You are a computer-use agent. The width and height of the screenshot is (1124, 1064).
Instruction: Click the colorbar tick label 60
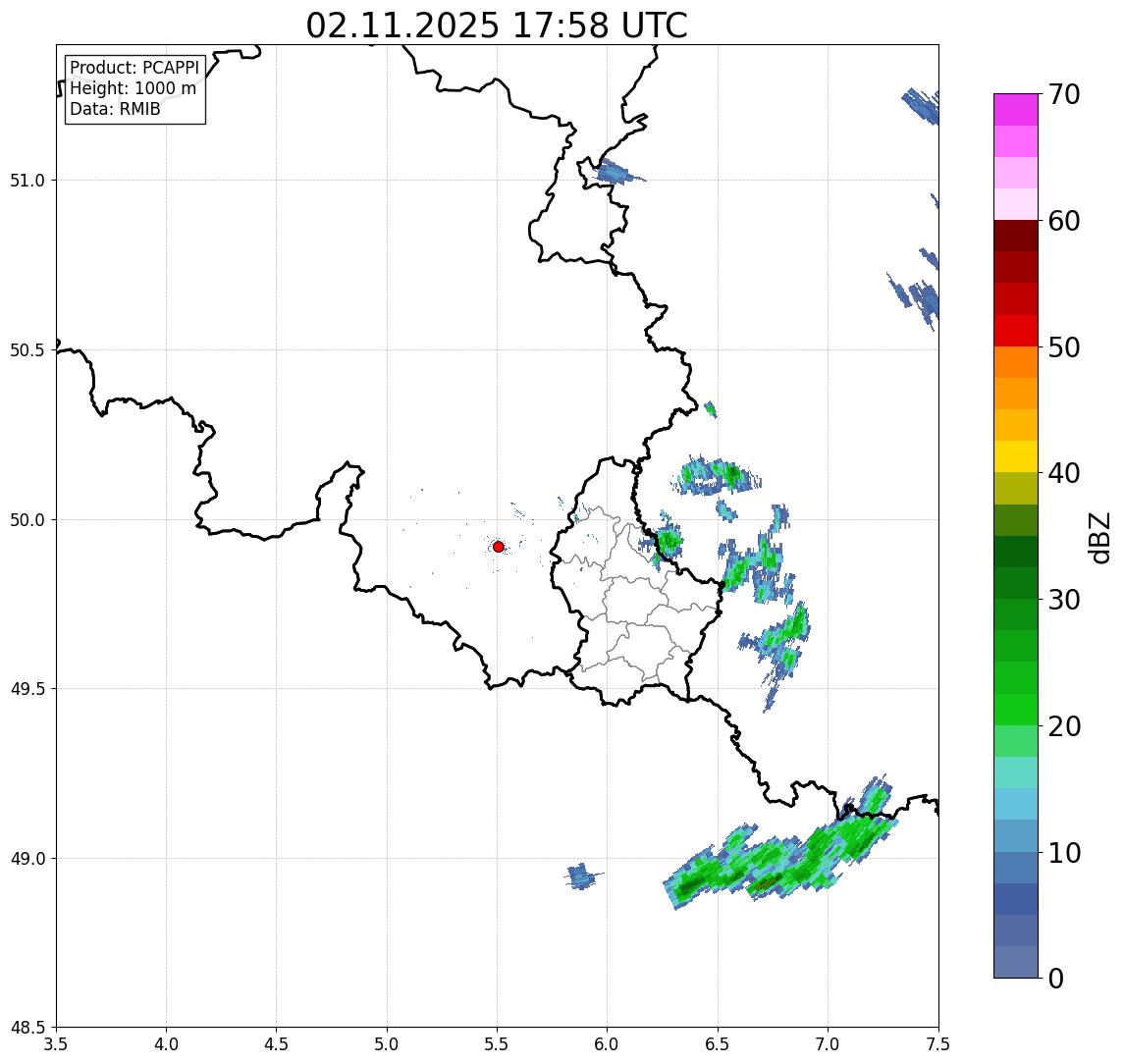pyautogui.click(x=1064, y=222)
